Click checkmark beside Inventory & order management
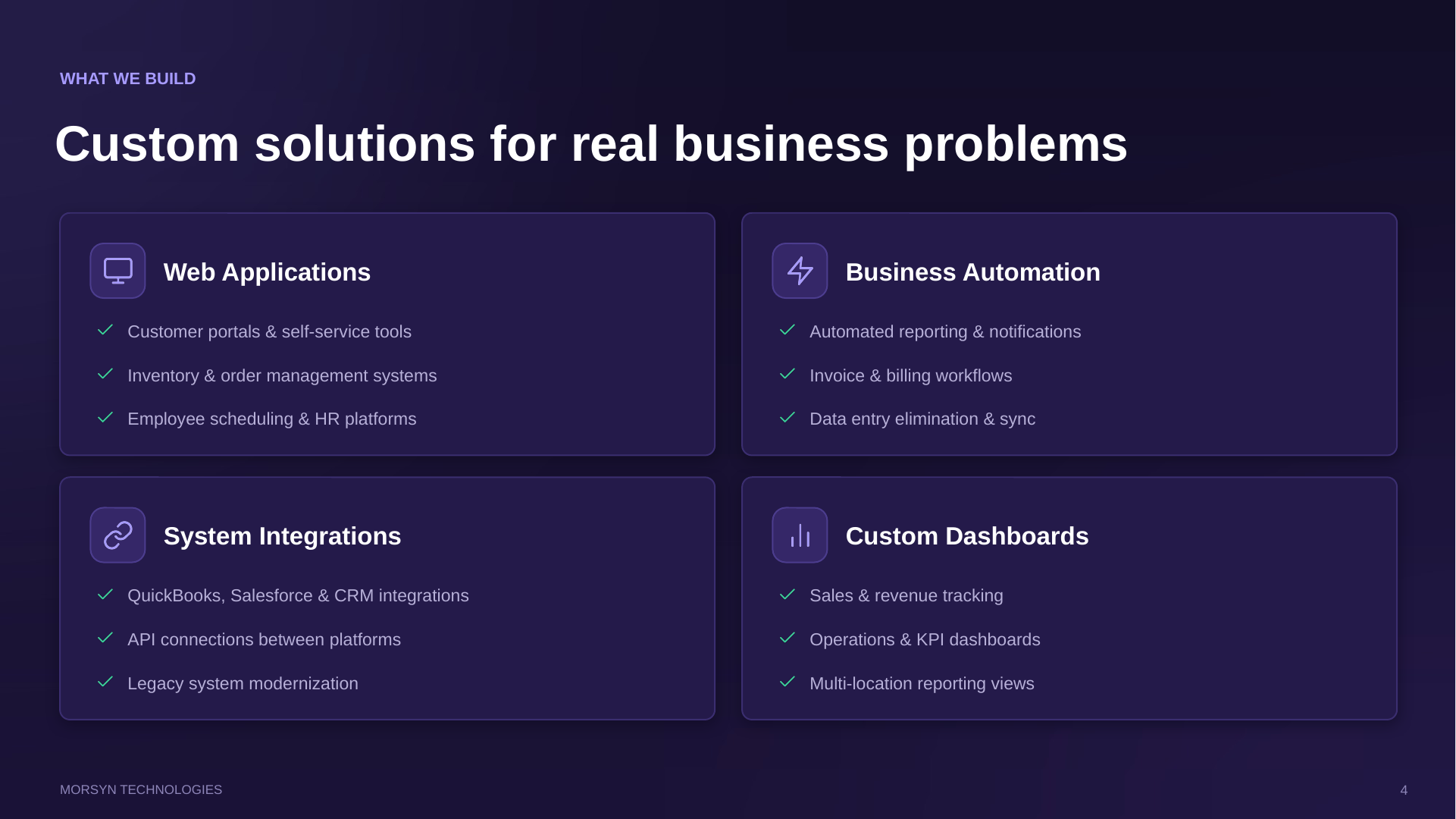This screenshot has height=819, width=1456. 105,374
